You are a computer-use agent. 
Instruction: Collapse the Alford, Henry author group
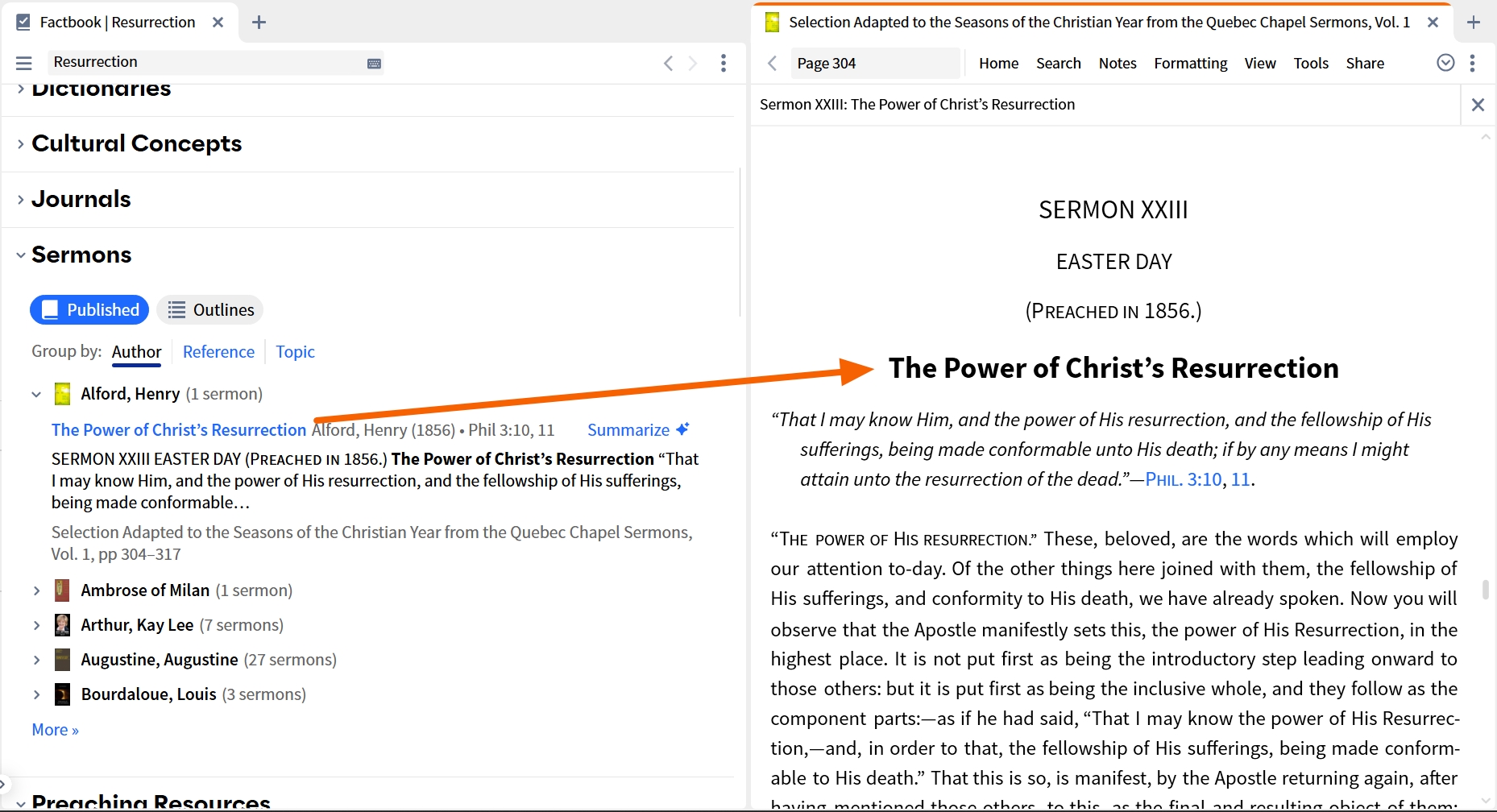36,395
